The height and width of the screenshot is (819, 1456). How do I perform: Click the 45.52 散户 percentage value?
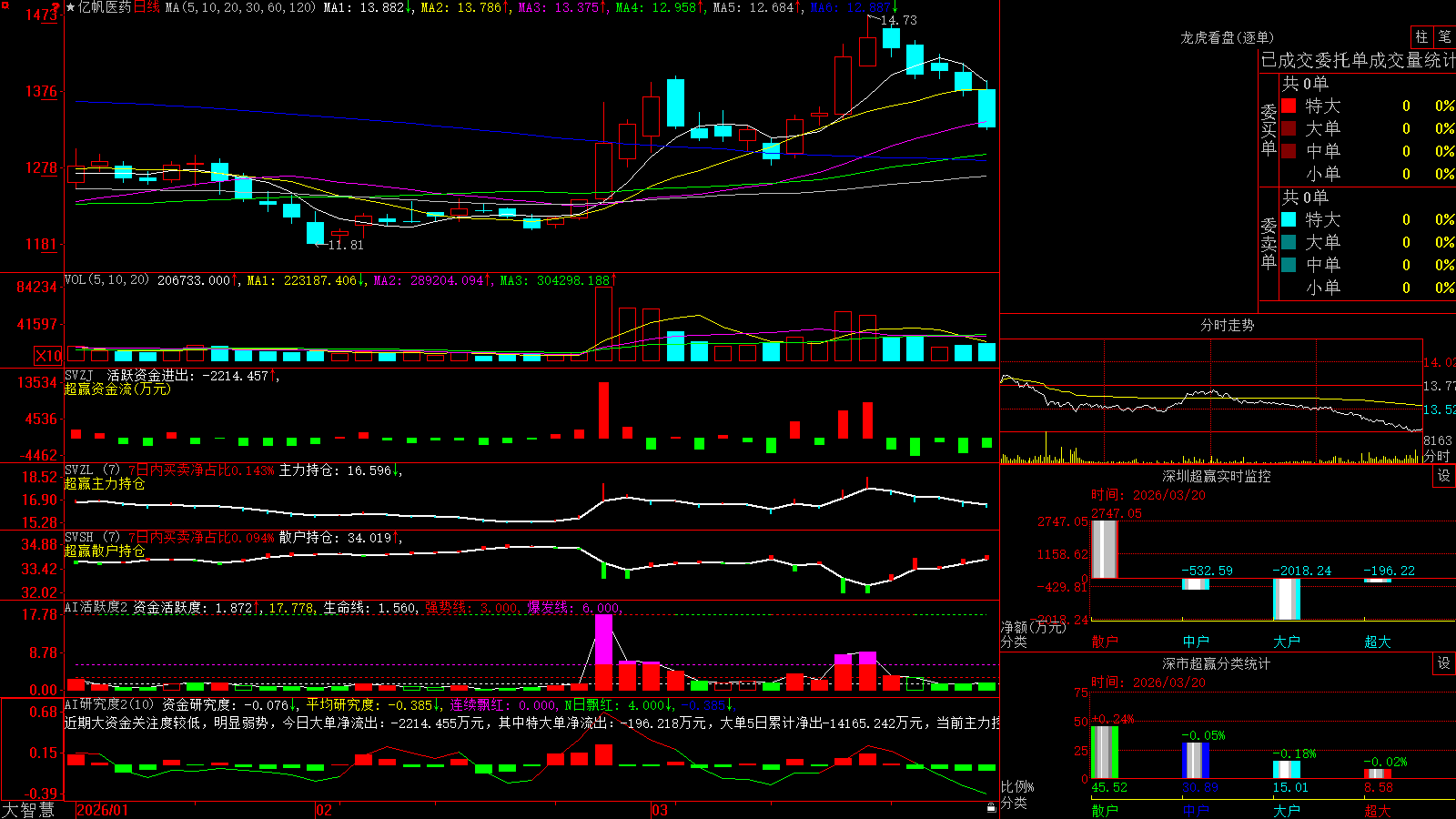(1109, 787)
